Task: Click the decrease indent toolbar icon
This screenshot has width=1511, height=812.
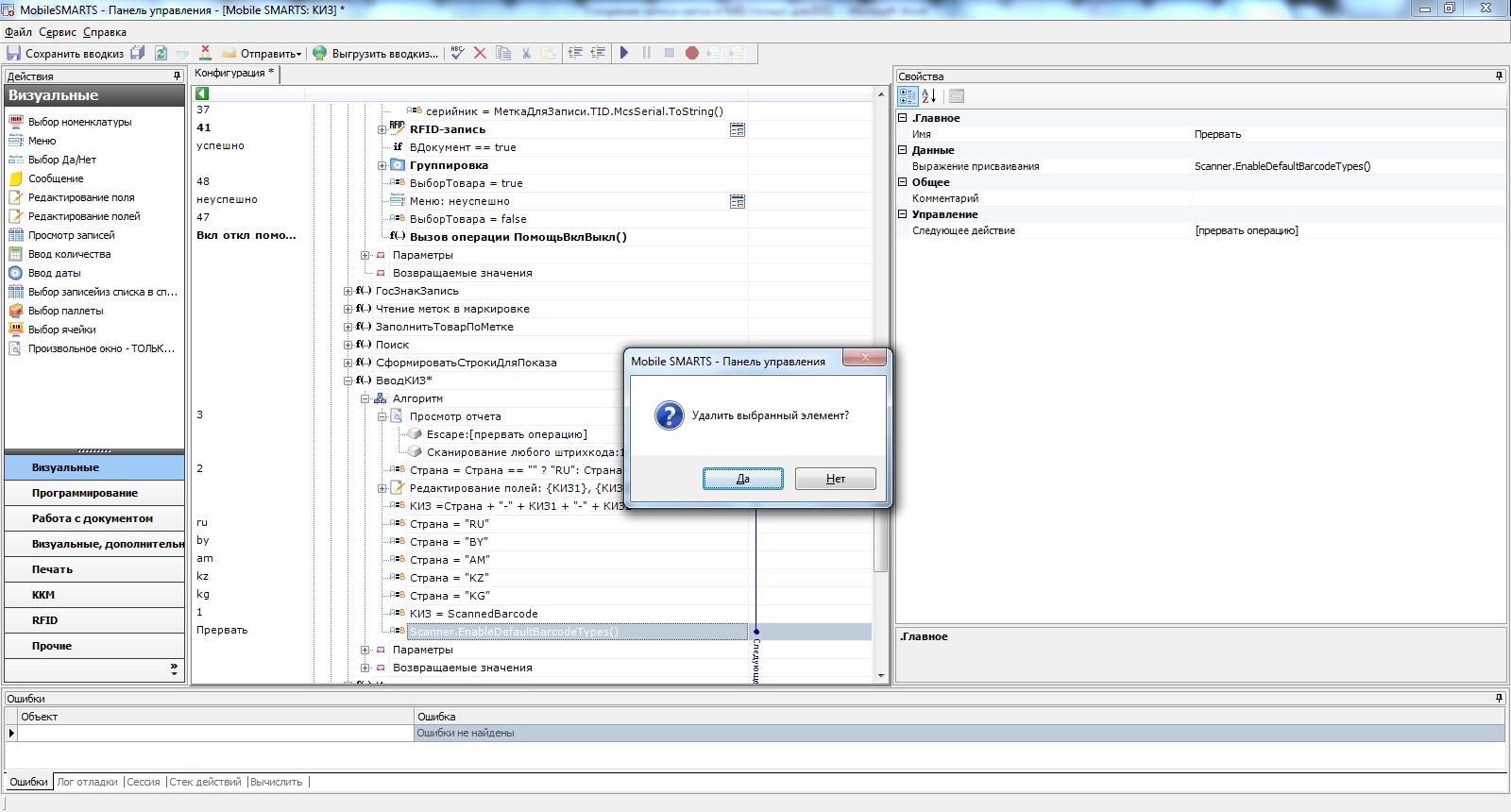Action: pyautogui.click(x=598, y=54)
